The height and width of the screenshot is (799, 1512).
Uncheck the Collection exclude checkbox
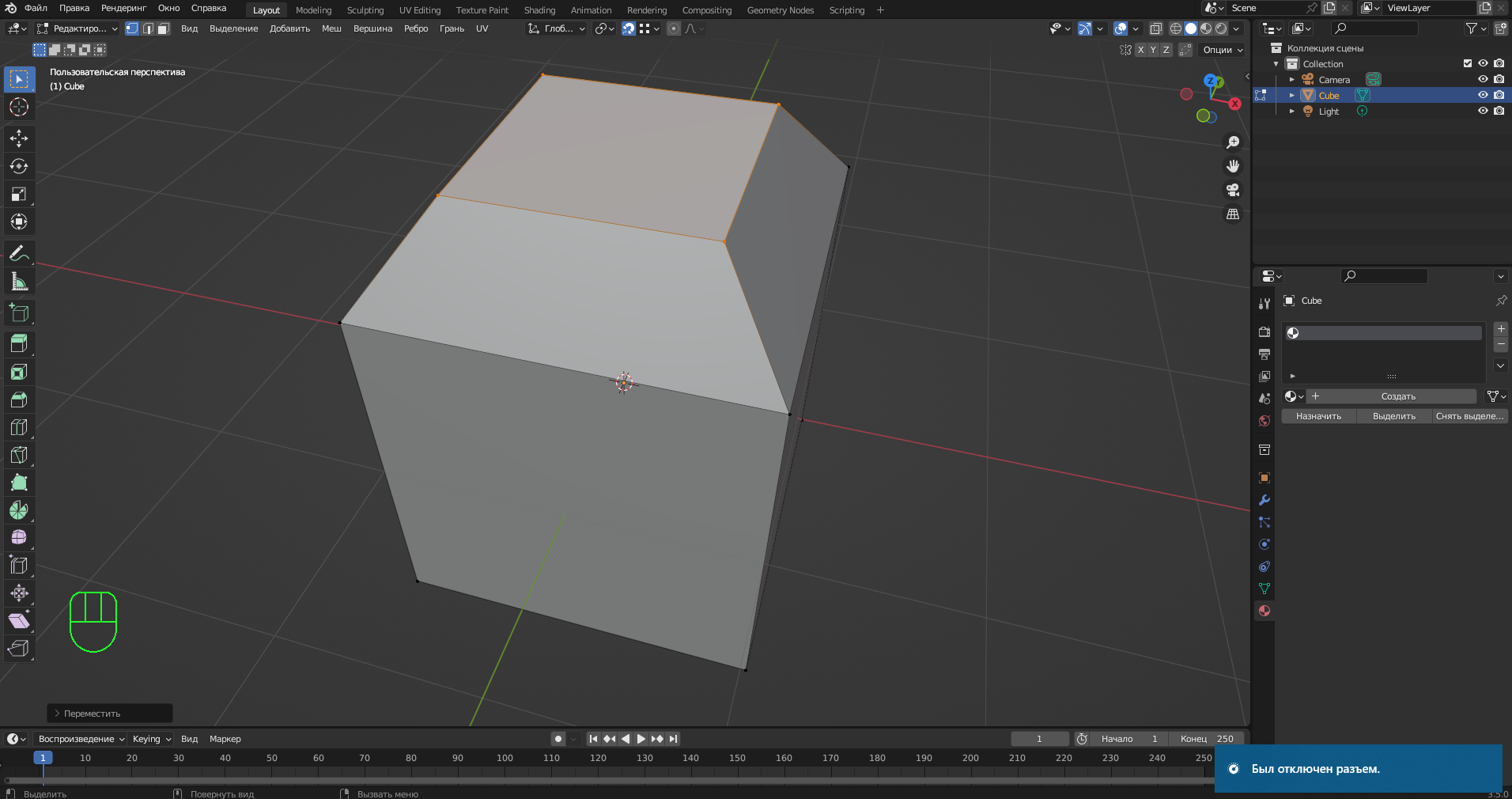coord(1467,63)
